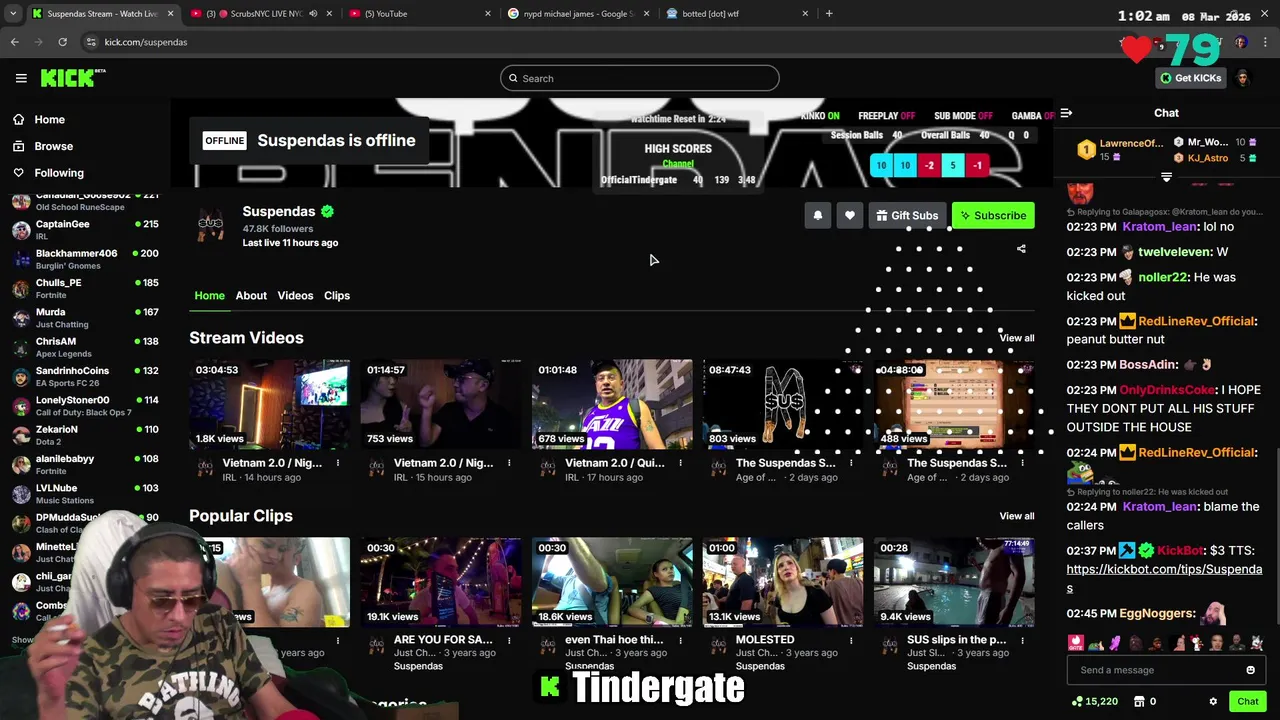Open 01:14:57 stream video thumbnail

click(x=441, y=404)
